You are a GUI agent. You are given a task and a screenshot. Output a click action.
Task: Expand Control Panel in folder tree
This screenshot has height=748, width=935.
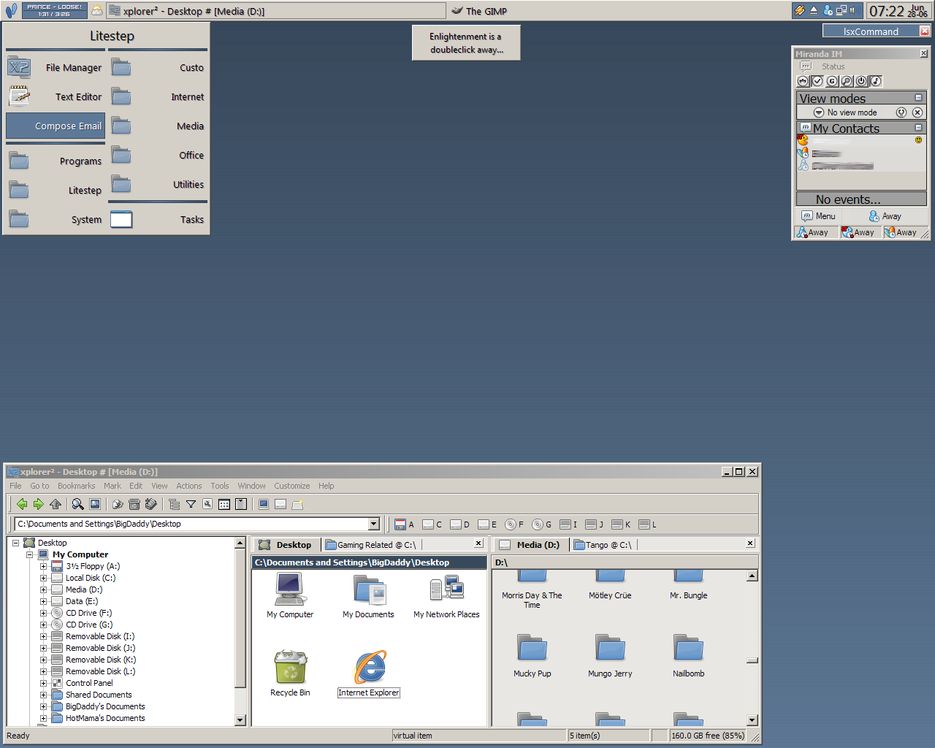[44, 683]
